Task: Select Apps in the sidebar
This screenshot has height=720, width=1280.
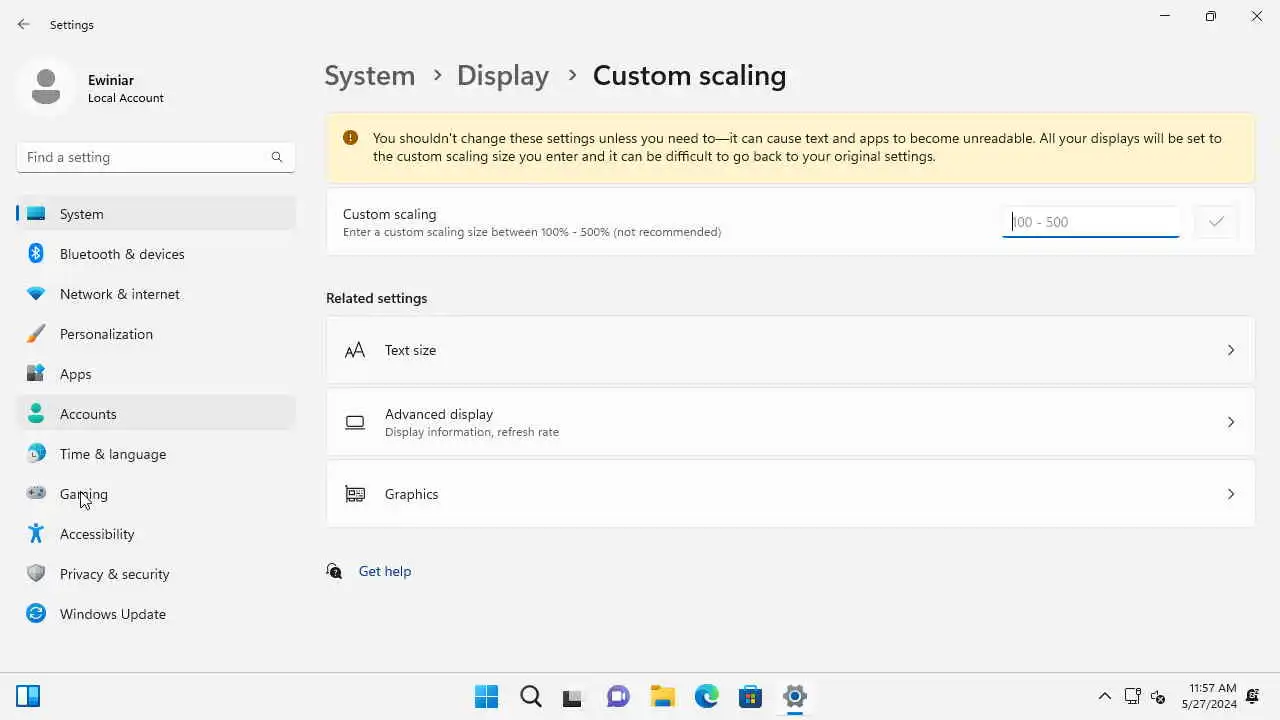Action: coord(75,374)
